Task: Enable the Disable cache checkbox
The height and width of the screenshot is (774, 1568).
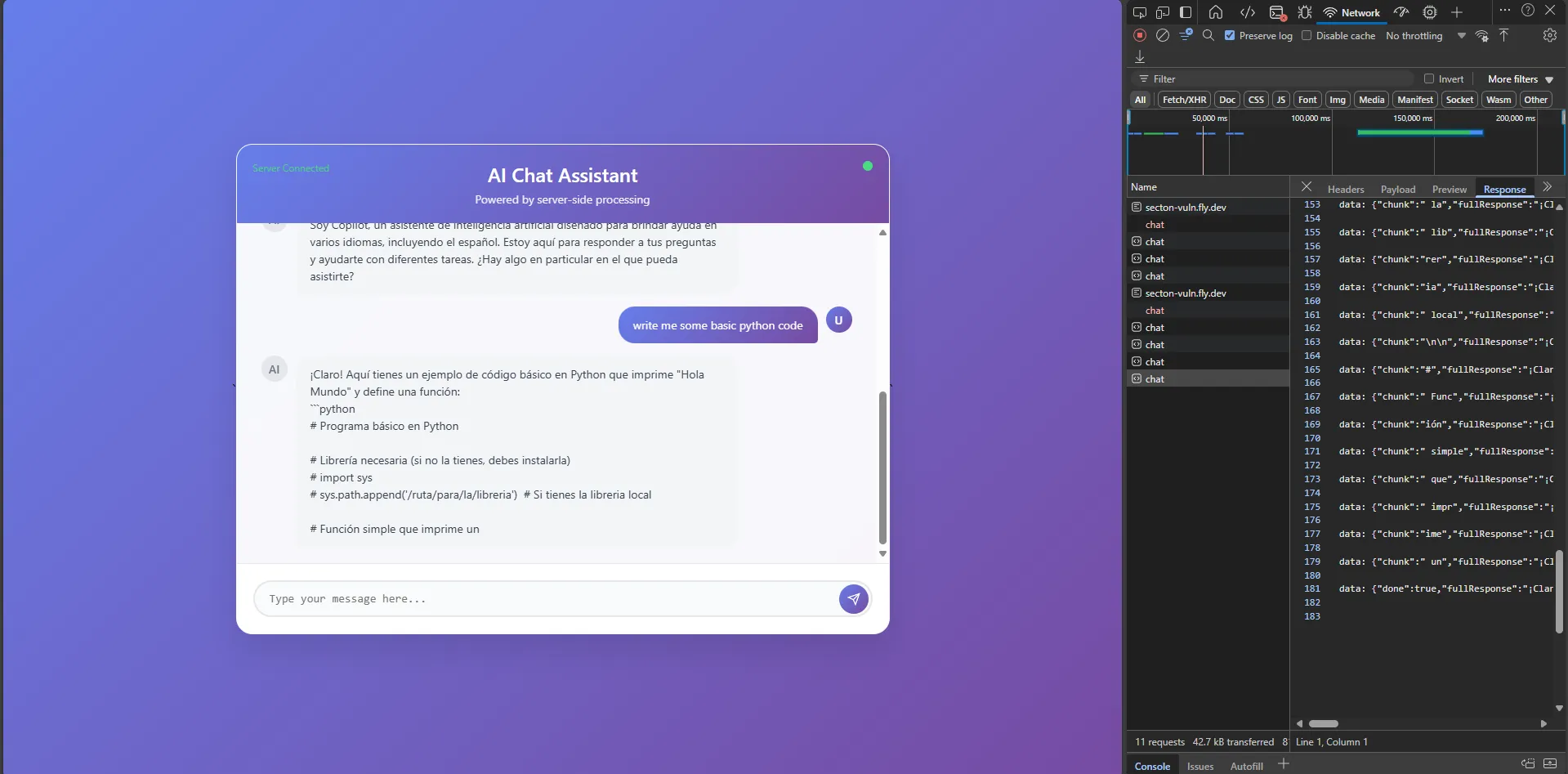Action: tap(1307, 35)
